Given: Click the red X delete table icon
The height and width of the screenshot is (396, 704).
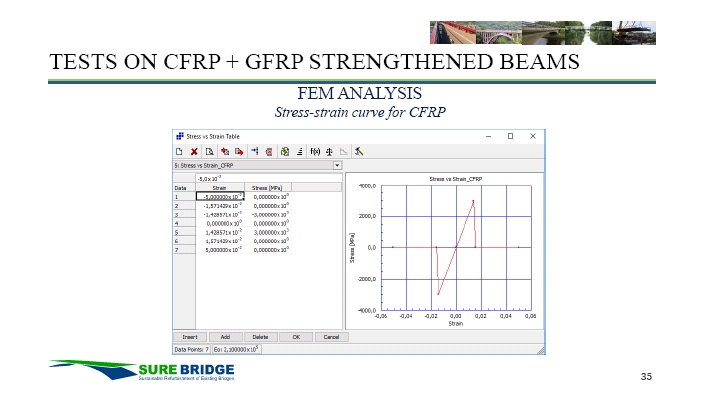Looking at the screenshot, I should [x=194, y=152].
